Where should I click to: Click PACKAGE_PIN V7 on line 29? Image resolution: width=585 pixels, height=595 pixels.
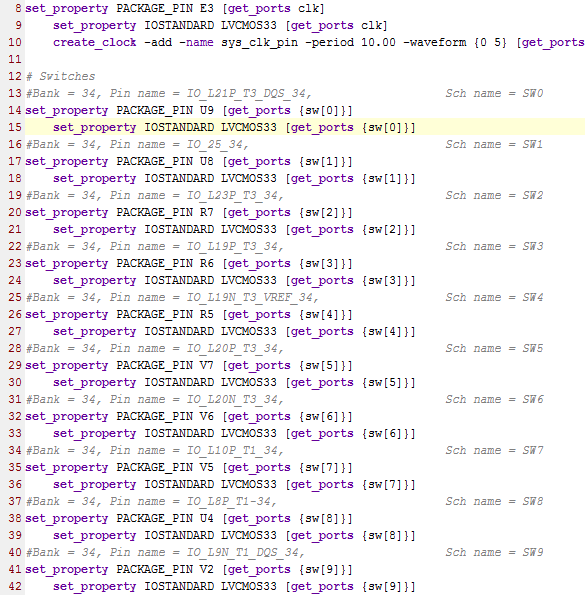[165, 365]
